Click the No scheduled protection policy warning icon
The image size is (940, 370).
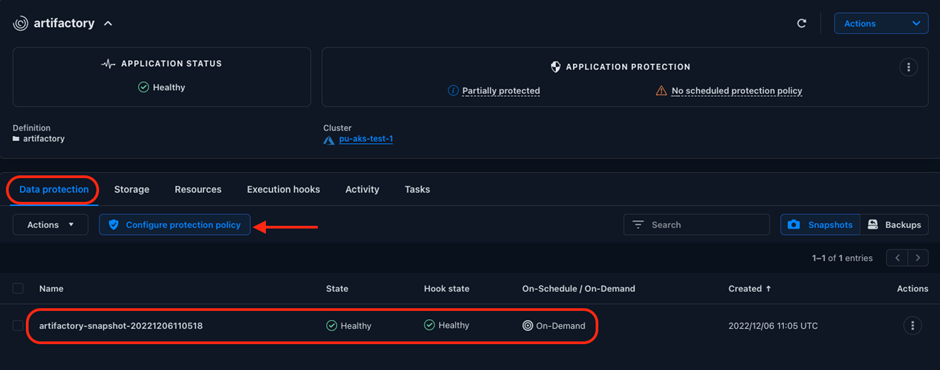[x=661, y=91]
